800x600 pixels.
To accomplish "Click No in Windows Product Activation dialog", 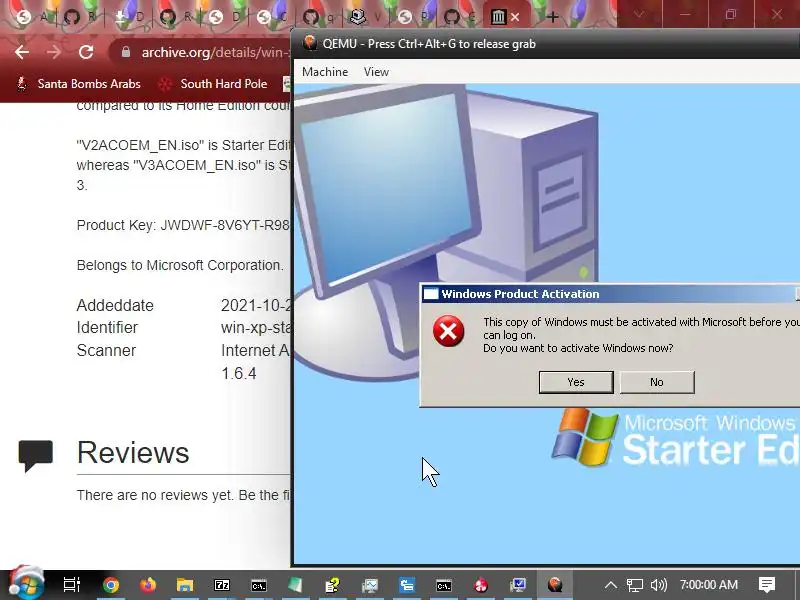I will click(657, 382).
